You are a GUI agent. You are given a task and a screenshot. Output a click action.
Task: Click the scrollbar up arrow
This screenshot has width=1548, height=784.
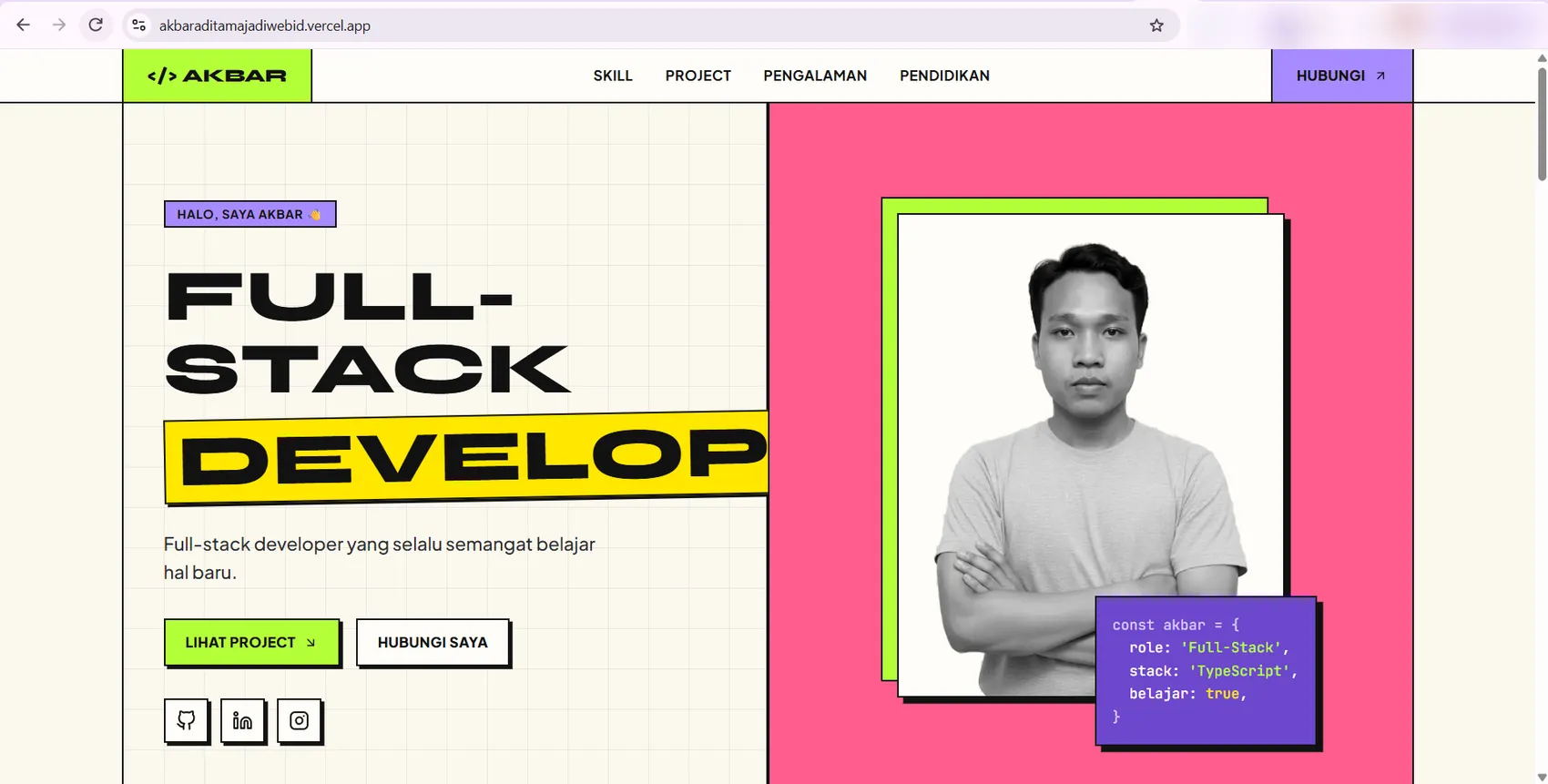click(x=1541, y=57)
